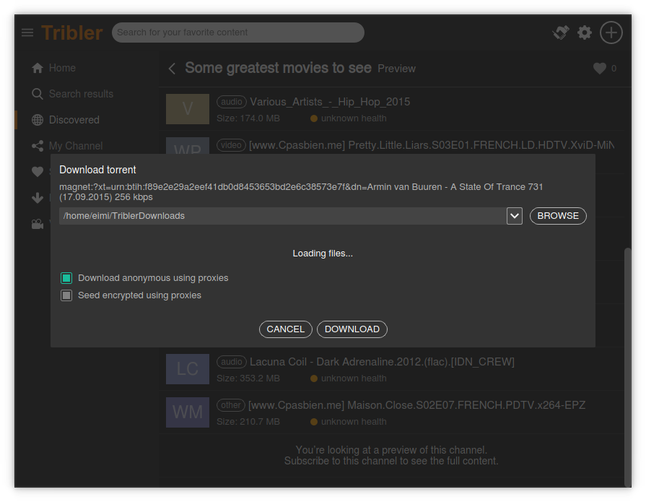
Task: Click the WM thumbnail of Maison Close torrent
Action: [x=187, y=412]
